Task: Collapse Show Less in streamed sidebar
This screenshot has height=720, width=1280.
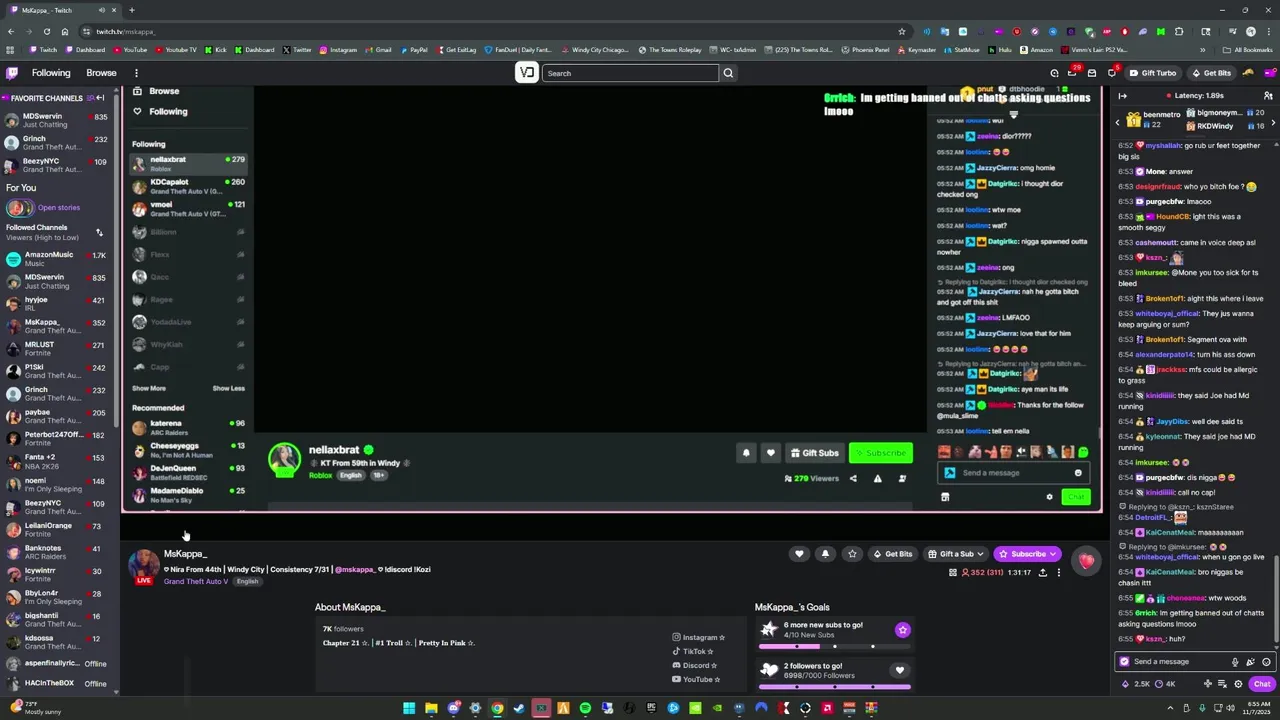Action: coord(229,388)
